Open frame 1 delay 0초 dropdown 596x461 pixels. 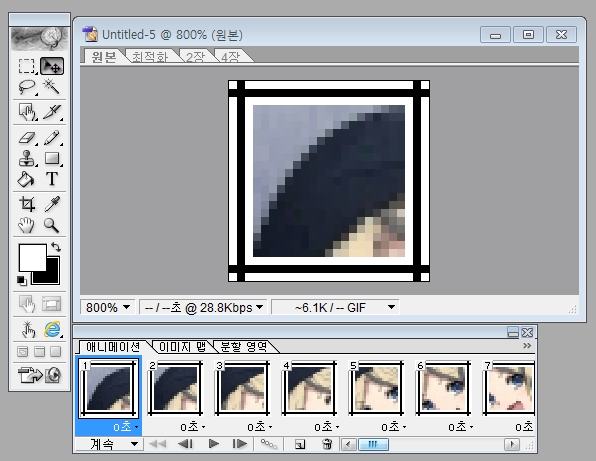[x=125, y=427]
